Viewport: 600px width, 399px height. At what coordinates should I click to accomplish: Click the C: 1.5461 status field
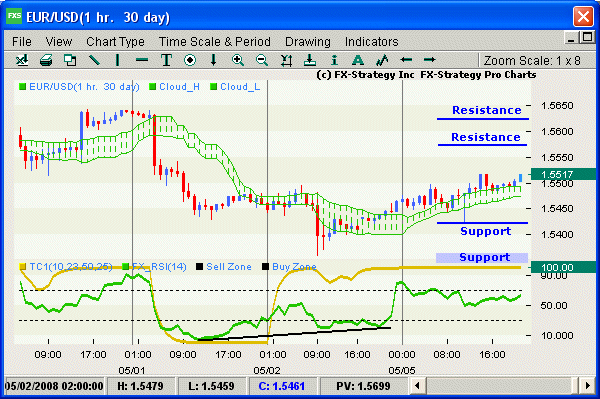pyautogui.click(x=282, y=386)
